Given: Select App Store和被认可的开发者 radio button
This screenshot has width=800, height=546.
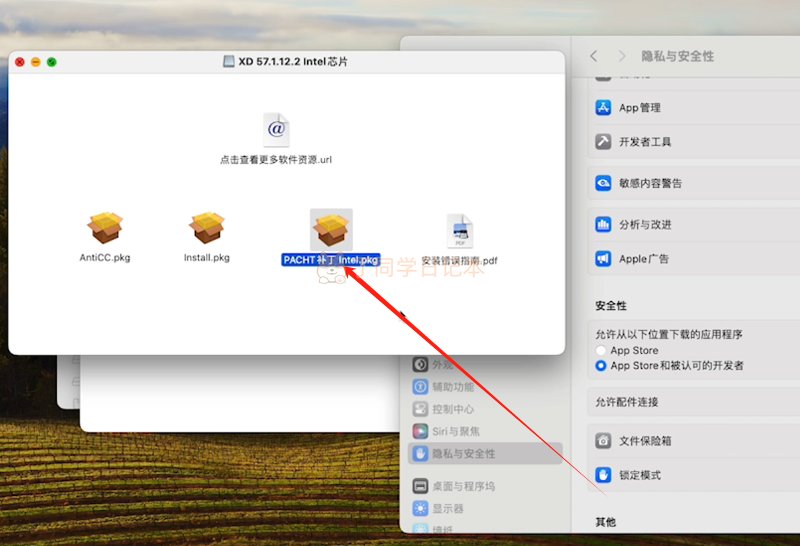Looking at the screenshot, I should (x=601, y=366).
